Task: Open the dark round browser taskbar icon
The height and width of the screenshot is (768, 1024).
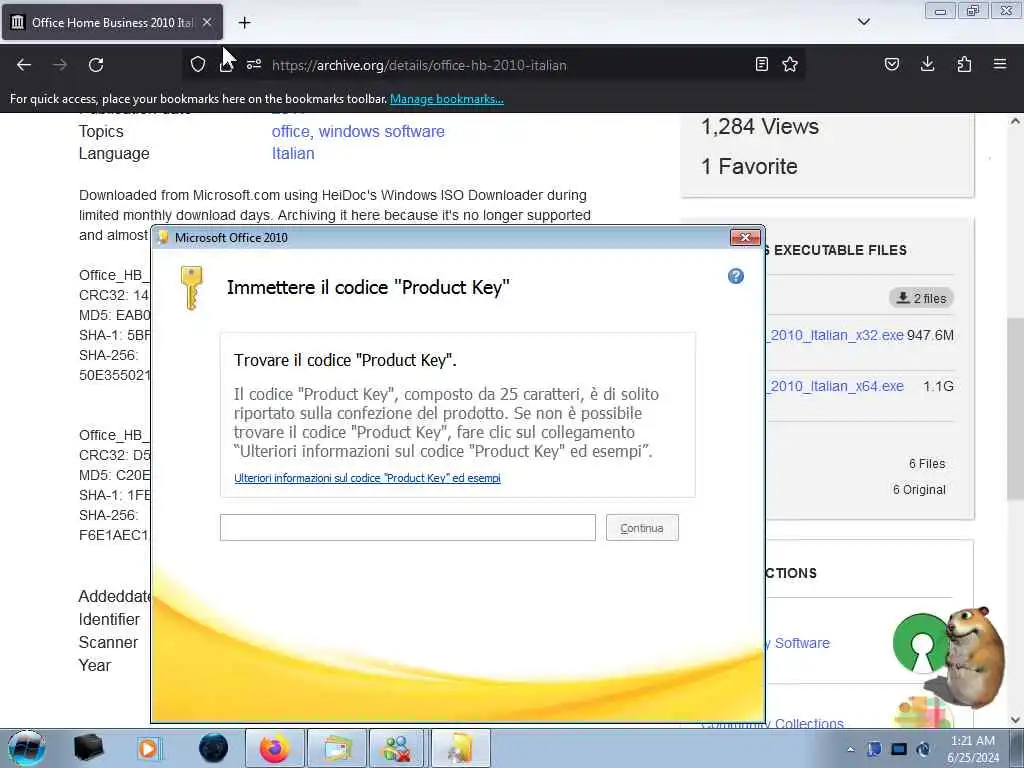Action: [x=214, y=748]
